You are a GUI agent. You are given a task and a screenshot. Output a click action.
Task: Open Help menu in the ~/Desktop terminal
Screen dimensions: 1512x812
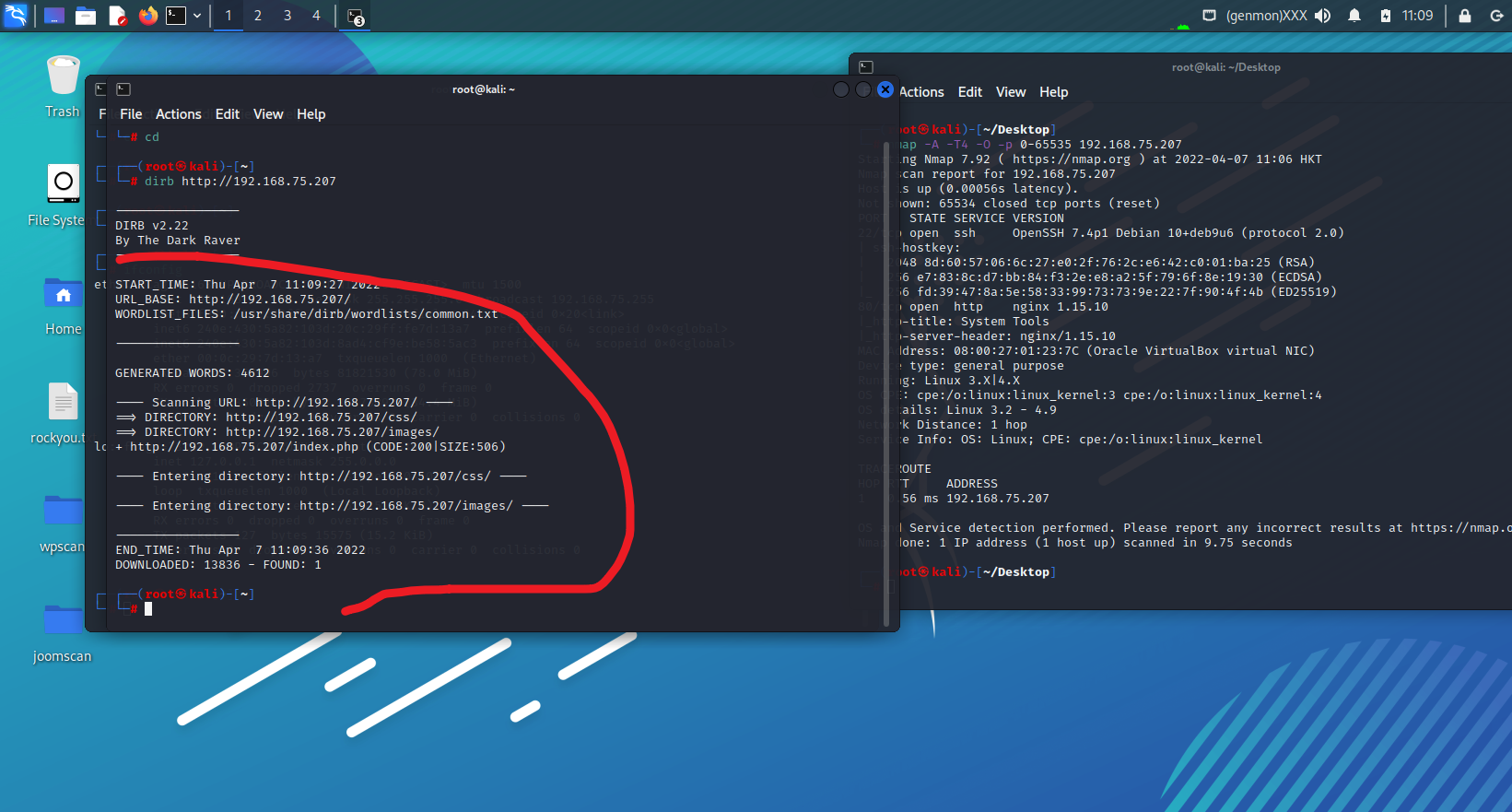pyautogui.click(x=1054, y=92)
